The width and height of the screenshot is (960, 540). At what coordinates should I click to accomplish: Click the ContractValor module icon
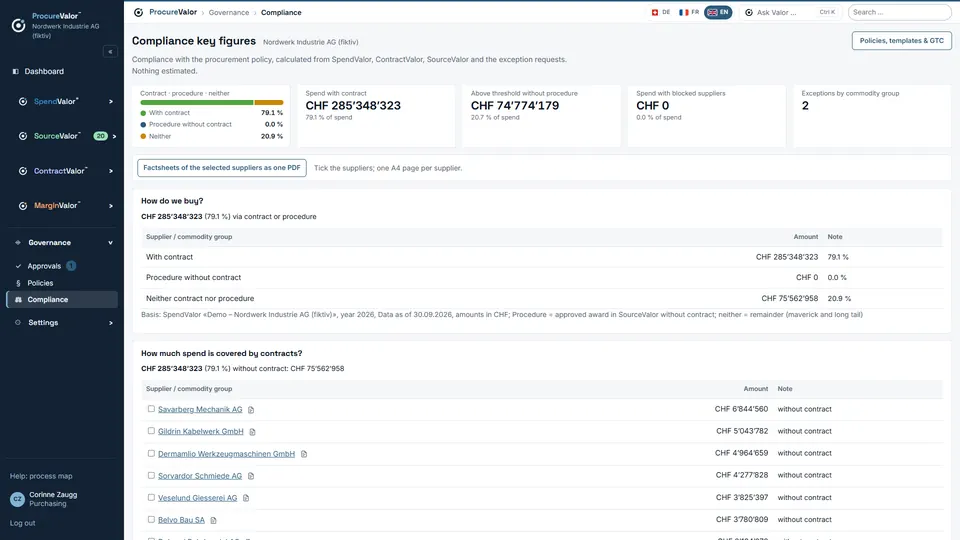pyautogui.click(x=23, y=171)
